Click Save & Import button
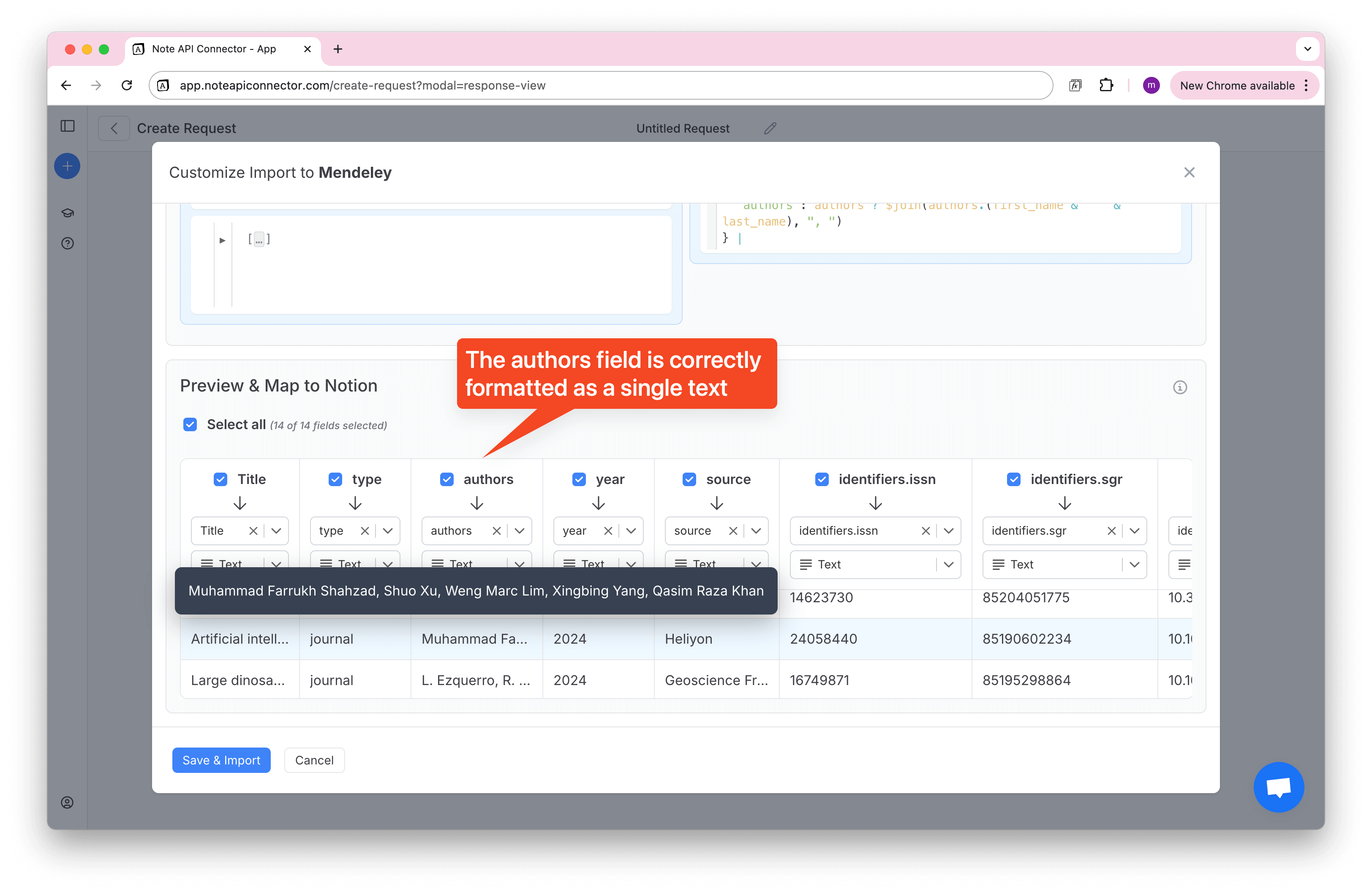Viewport: 1372px width, 892px height. 221,760
